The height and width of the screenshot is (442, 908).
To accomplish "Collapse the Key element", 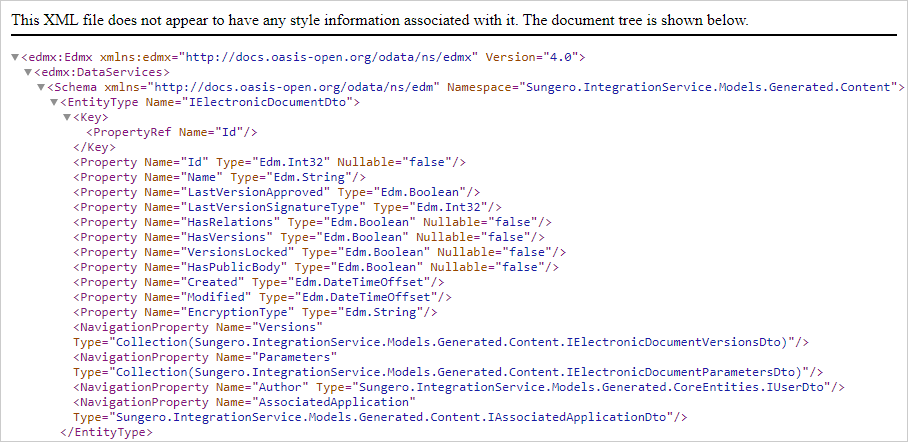I will click(x=68, y=118).
